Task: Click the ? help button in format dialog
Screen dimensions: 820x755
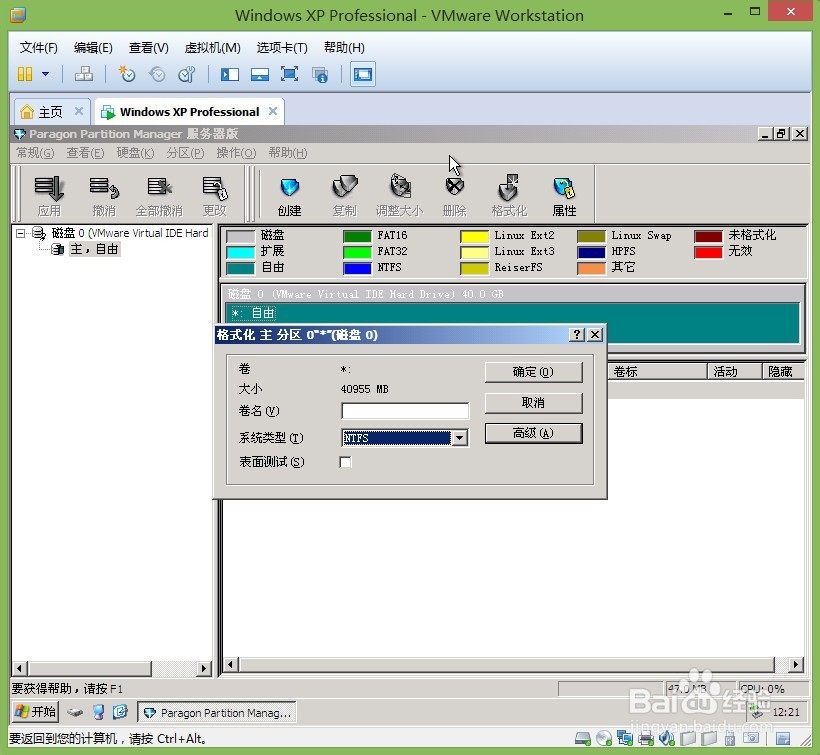Action: coord(576,335)
